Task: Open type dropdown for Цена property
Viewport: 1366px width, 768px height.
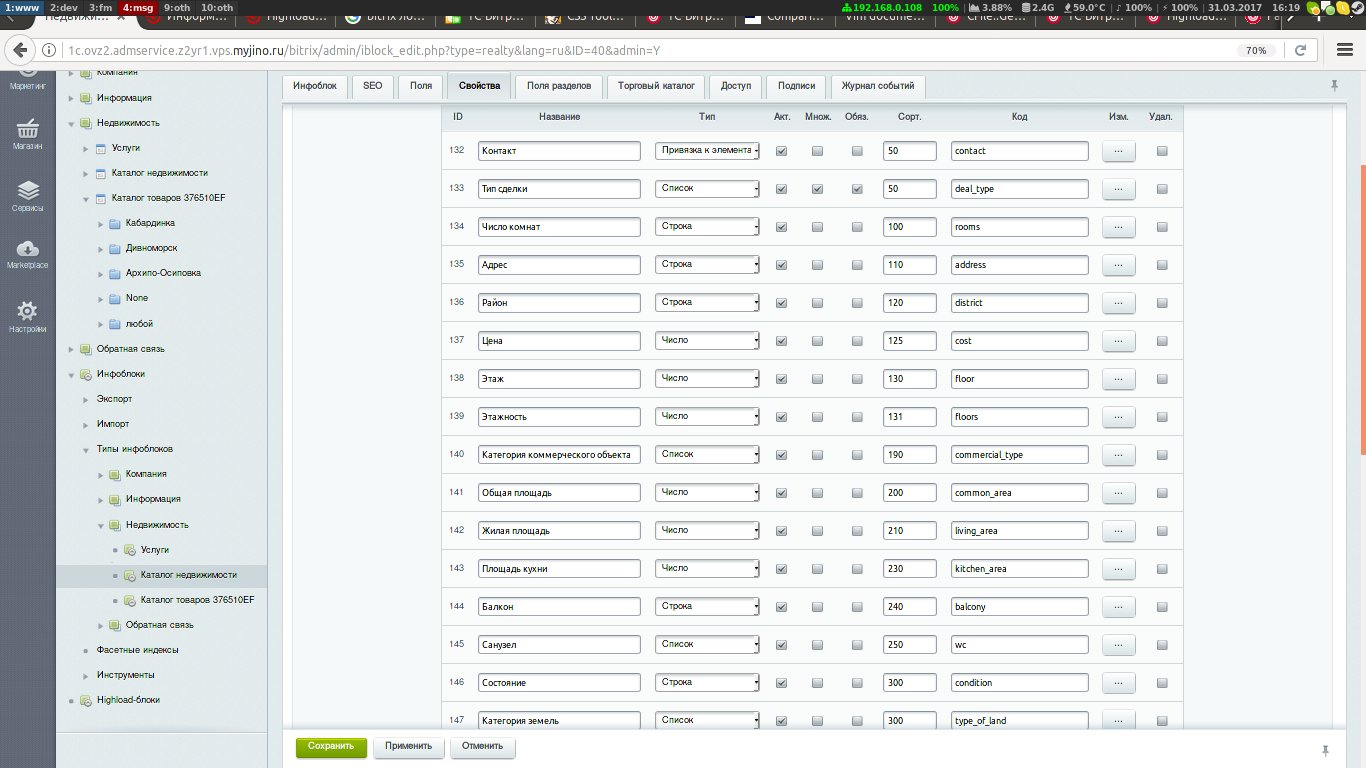Action: click(x=707, y=340)
